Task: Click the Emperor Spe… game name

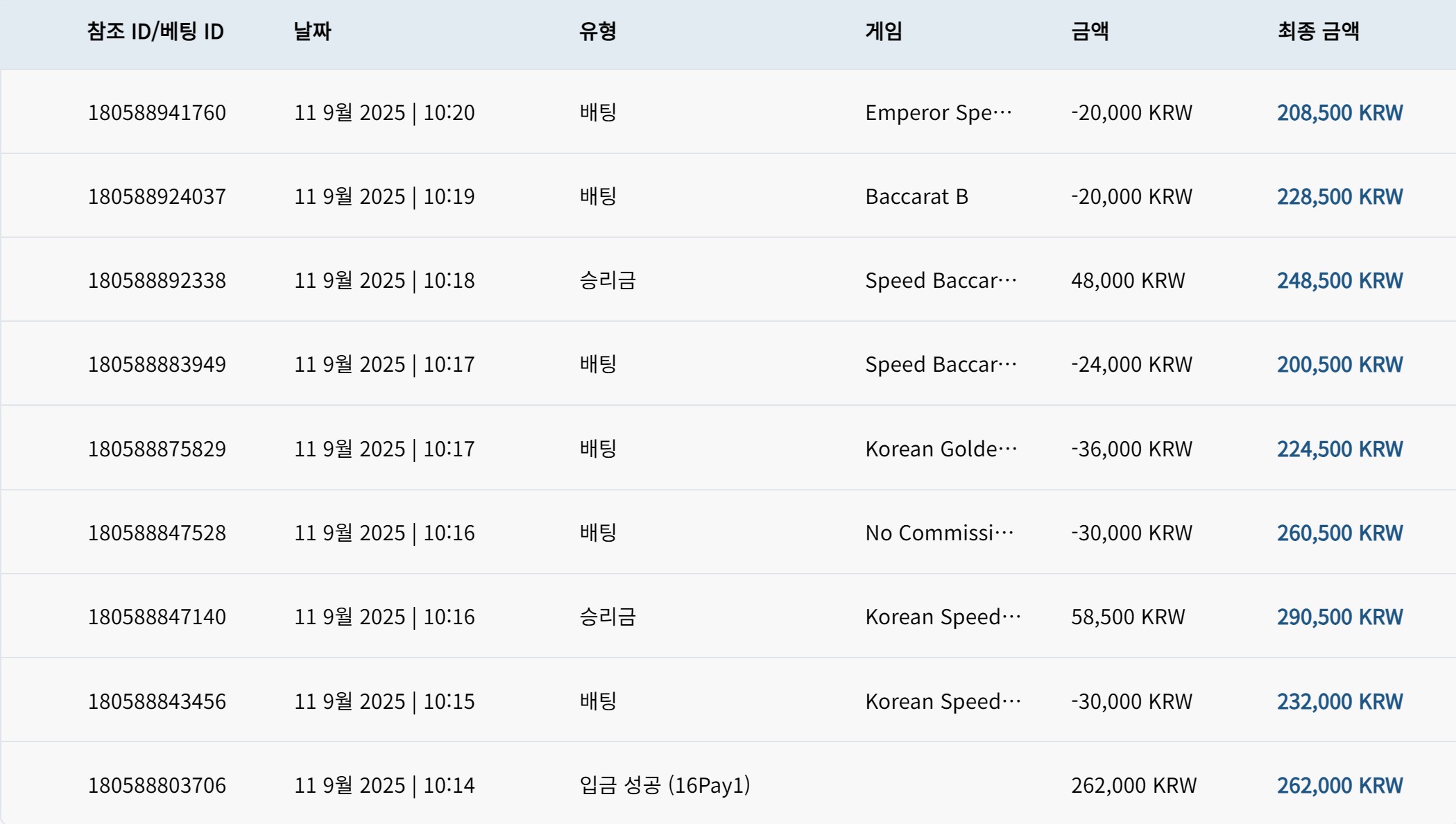Action: (939, 112)
